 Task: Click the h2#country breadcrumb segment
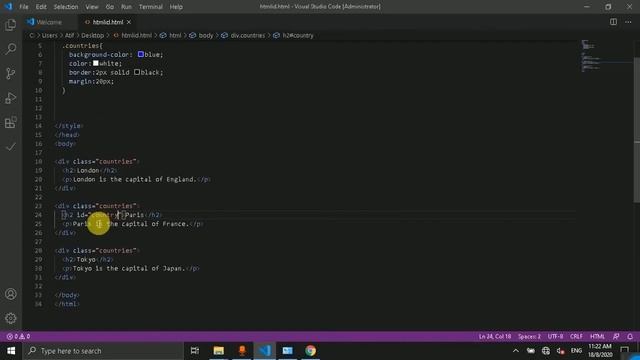tap(298, 36)
